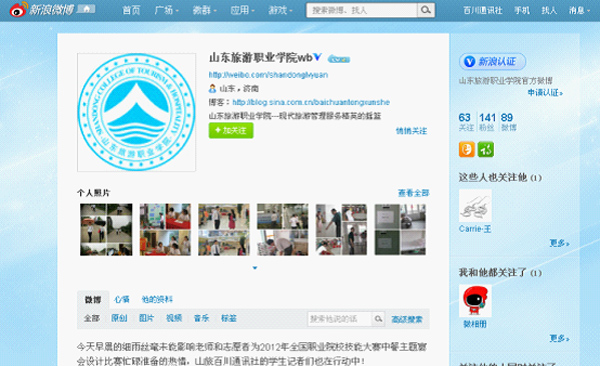Select the 心情 tab
Viewport: 600px width, 366px height.
click(x=122, y=299)
